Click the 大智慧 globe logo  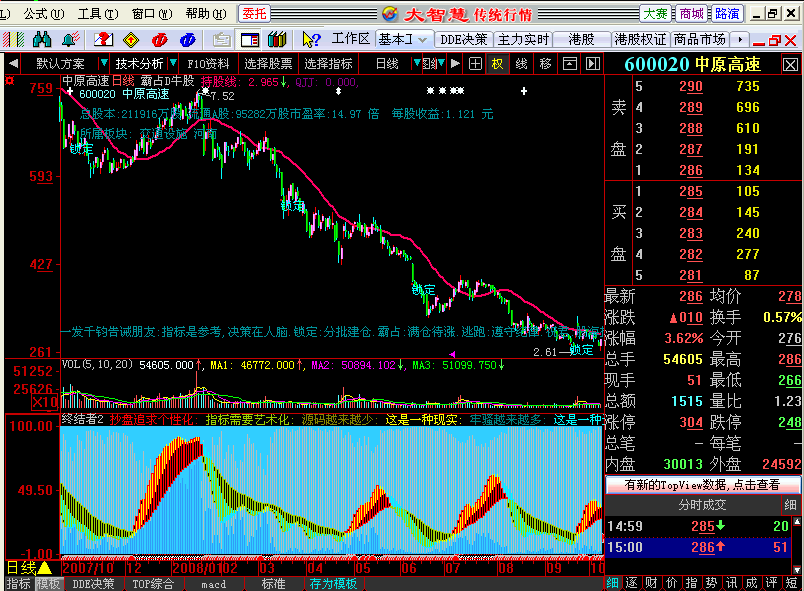[x=390, y=14]
